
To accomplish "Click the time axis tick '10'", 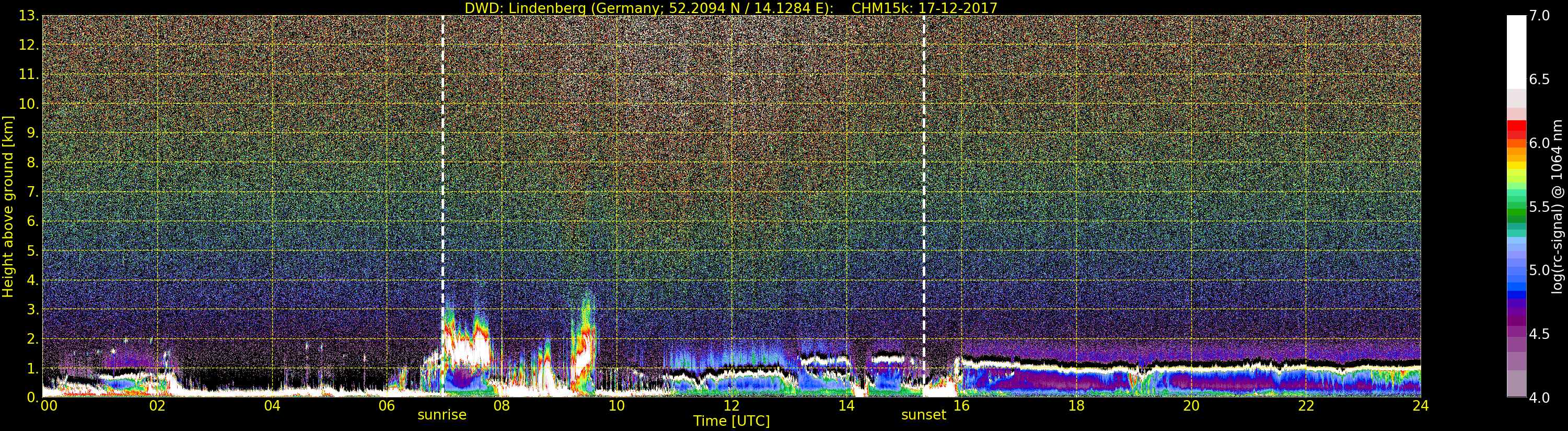I will pos(617,406).
